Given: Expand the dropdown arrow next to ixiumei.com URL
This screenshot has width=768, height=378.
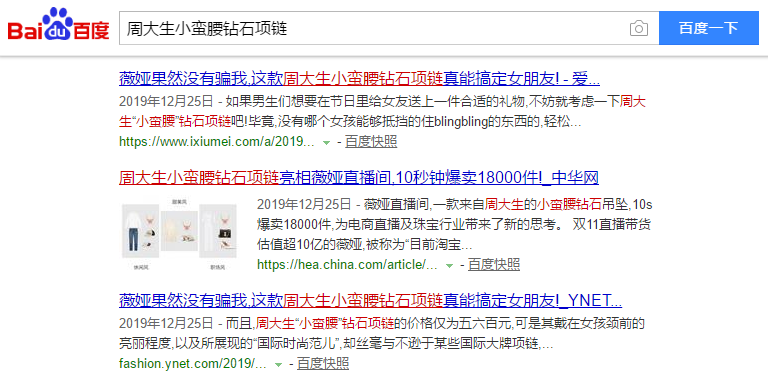Looking at the screenshot, I should [326, 142].
